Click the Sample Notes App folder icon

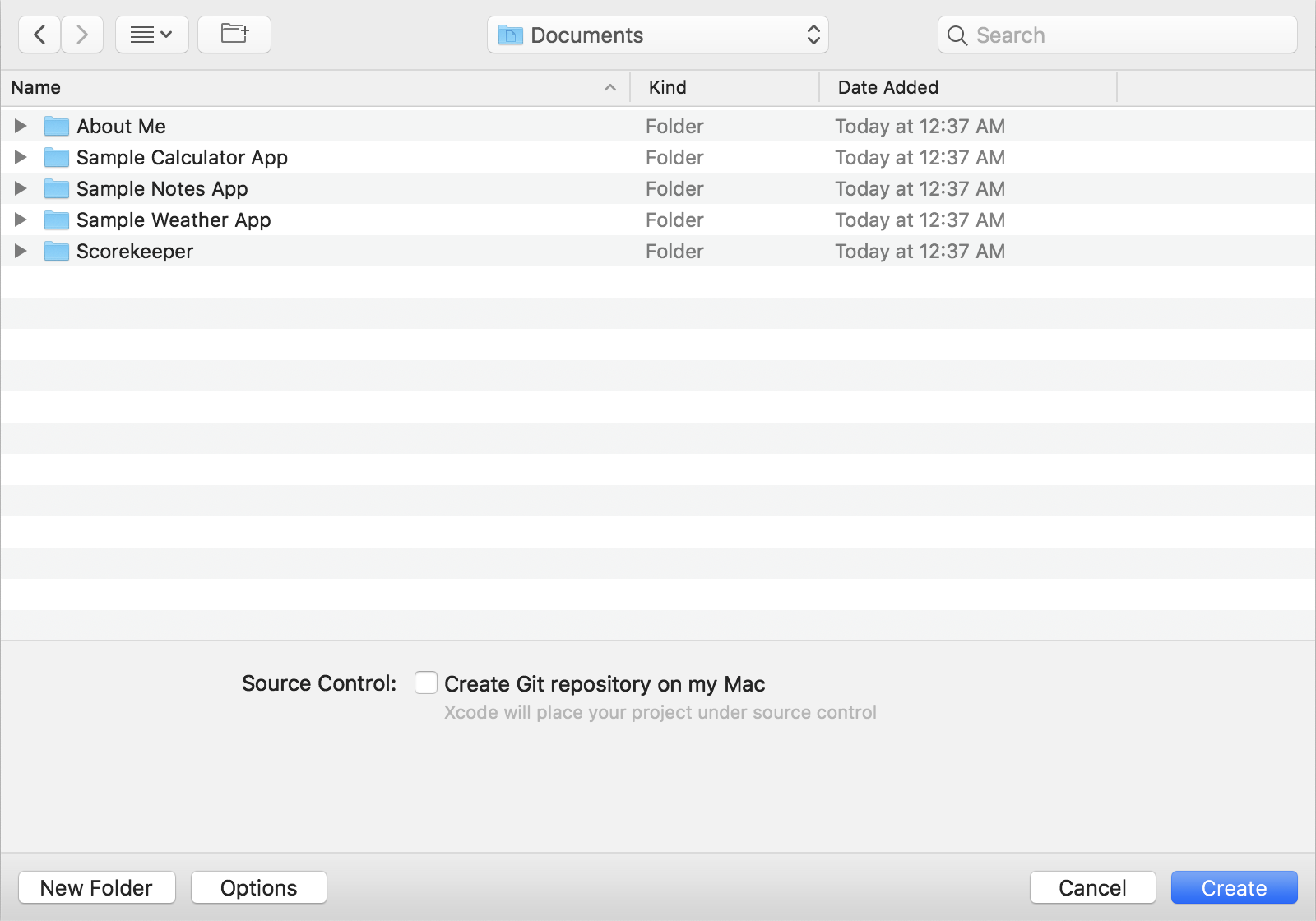[57, 188]
